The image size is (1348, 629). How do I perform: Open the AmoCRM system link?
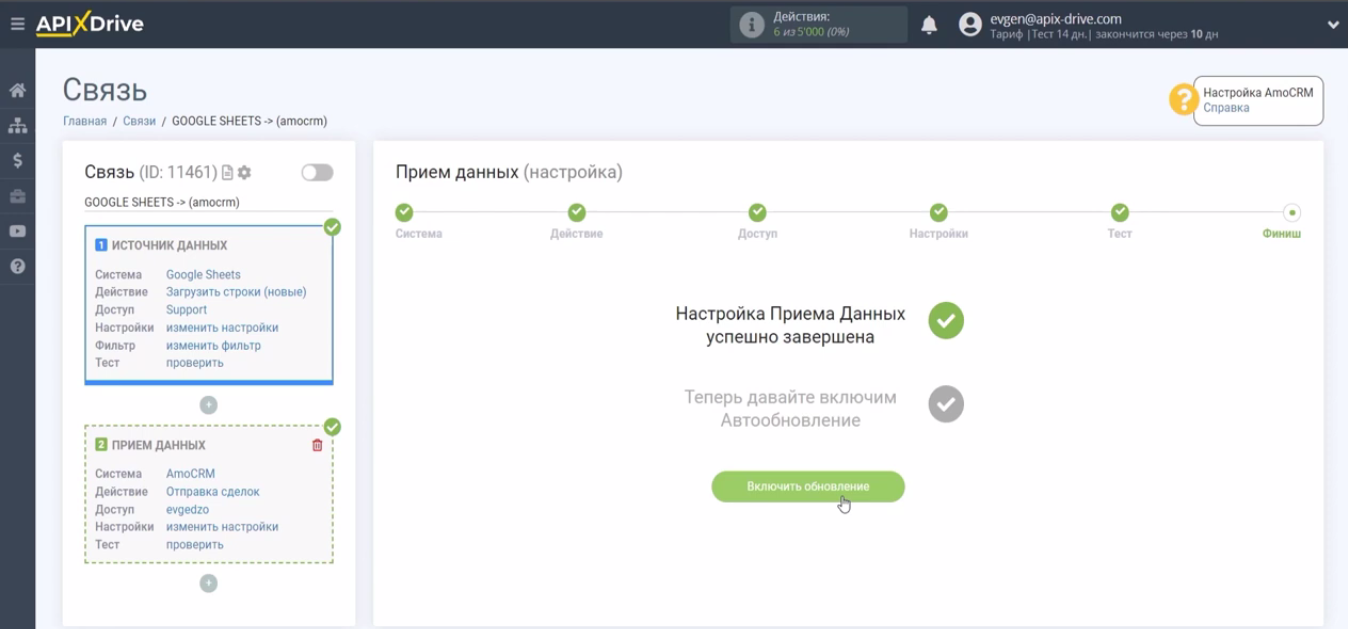190,474
